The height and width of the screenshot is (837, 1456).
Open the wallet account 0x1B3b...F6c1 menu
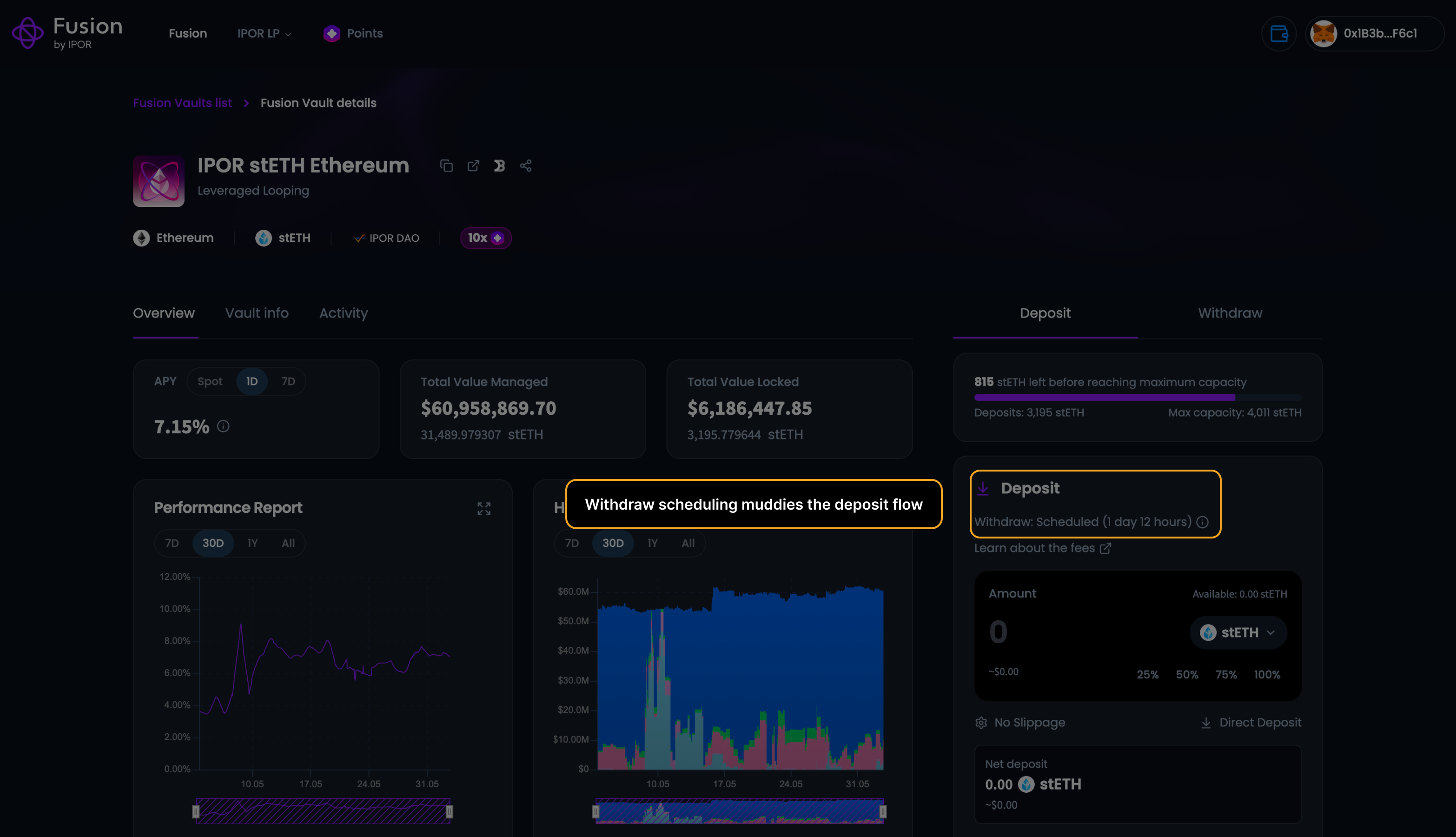pyautogui.click(x=1374, y=33)
